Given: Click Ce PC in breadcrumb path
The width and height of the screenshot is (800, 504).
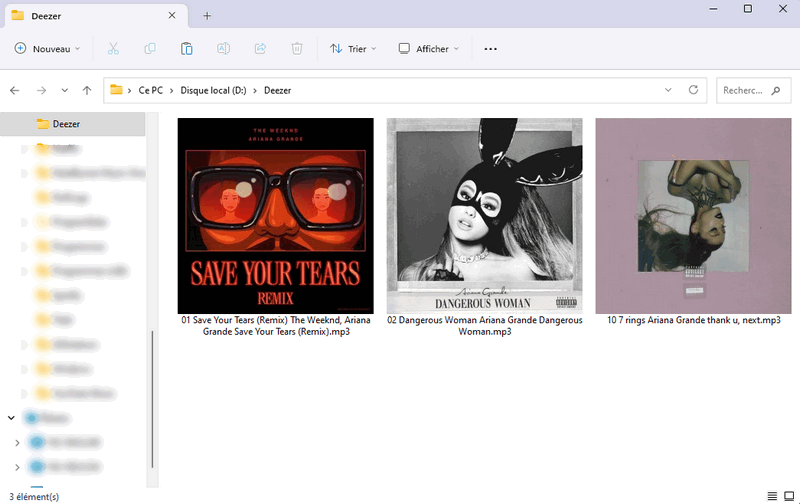Looking at the screenshot, I should [151, 90].
